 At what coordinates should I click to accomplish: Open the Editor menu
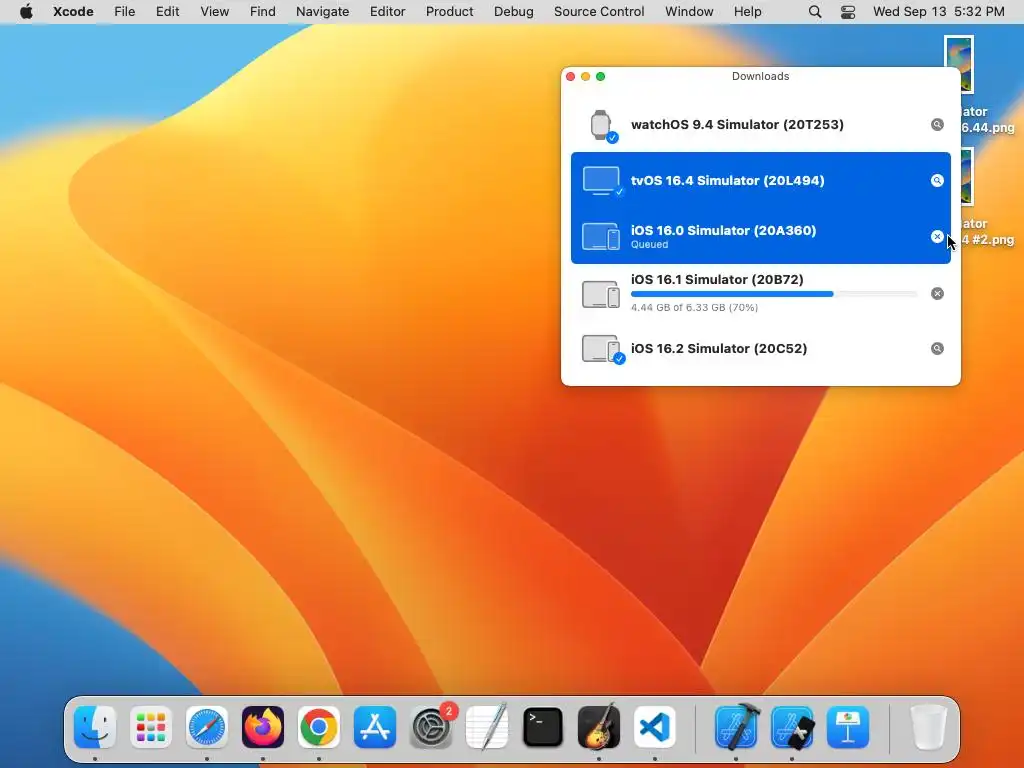pos(387,12)
